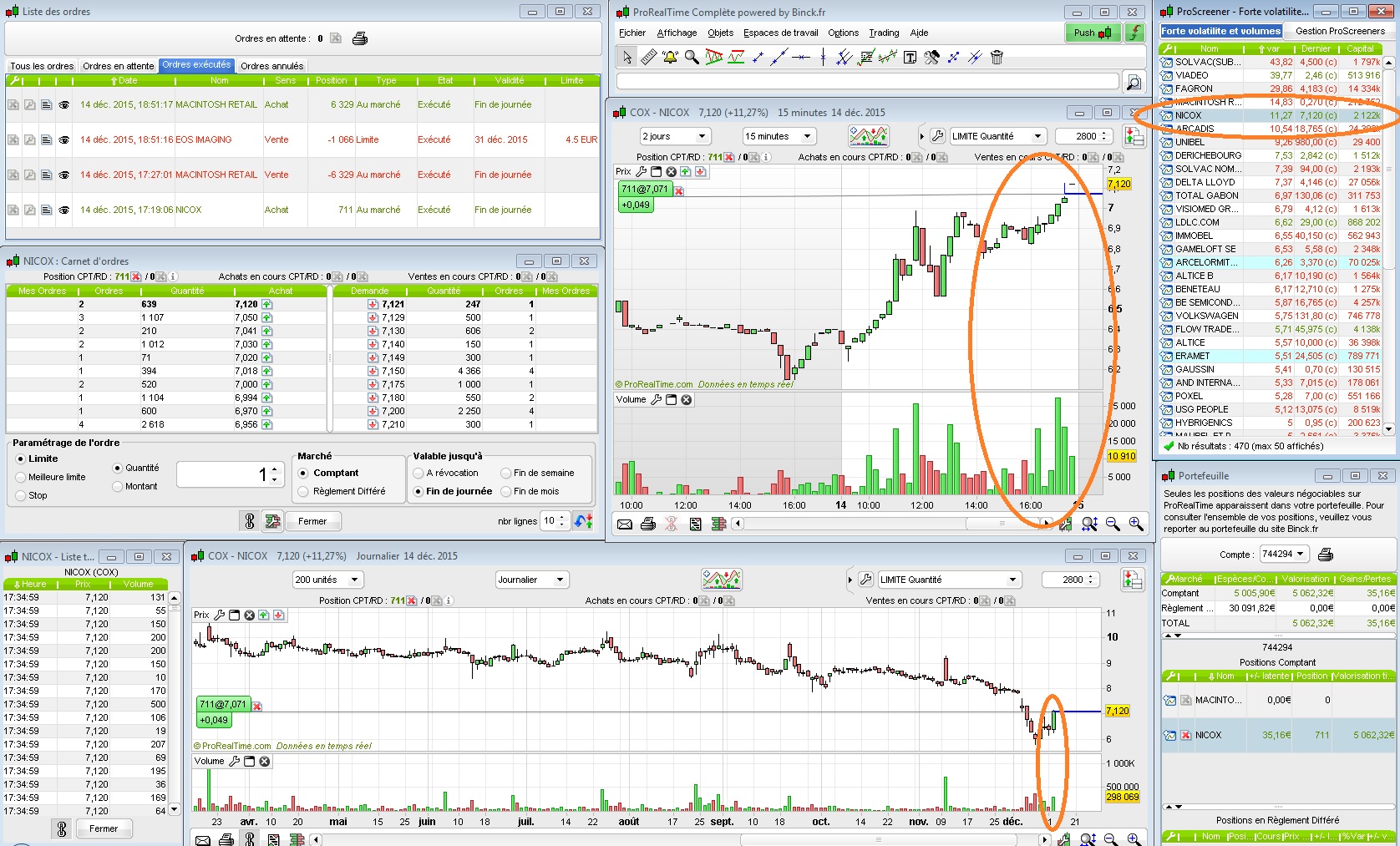Switch to the Ordres annulés tab
The width and height of the screenshot is (1400, 846).
pos(272,66)
